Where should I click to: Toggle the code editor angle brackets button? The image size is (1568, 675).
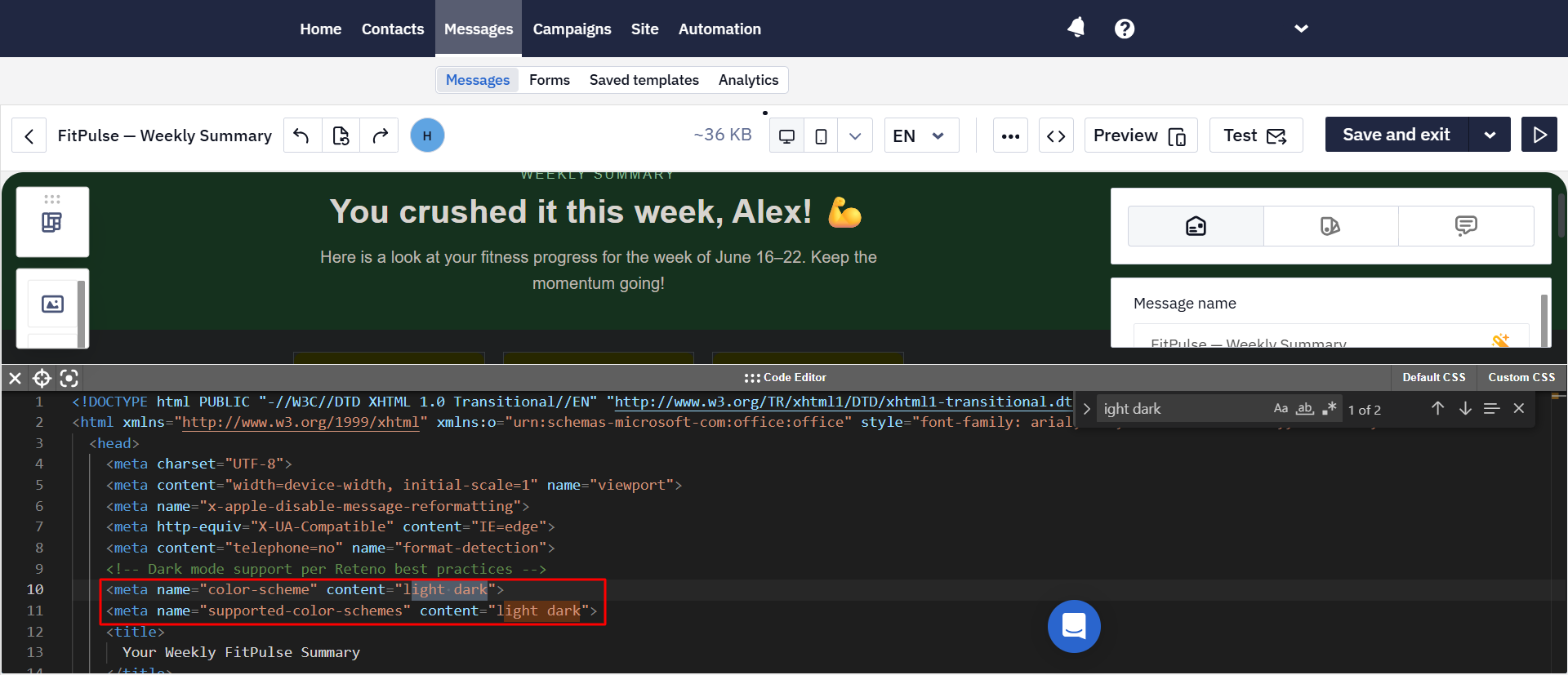pyautogui.click(x=1056, y=135)
